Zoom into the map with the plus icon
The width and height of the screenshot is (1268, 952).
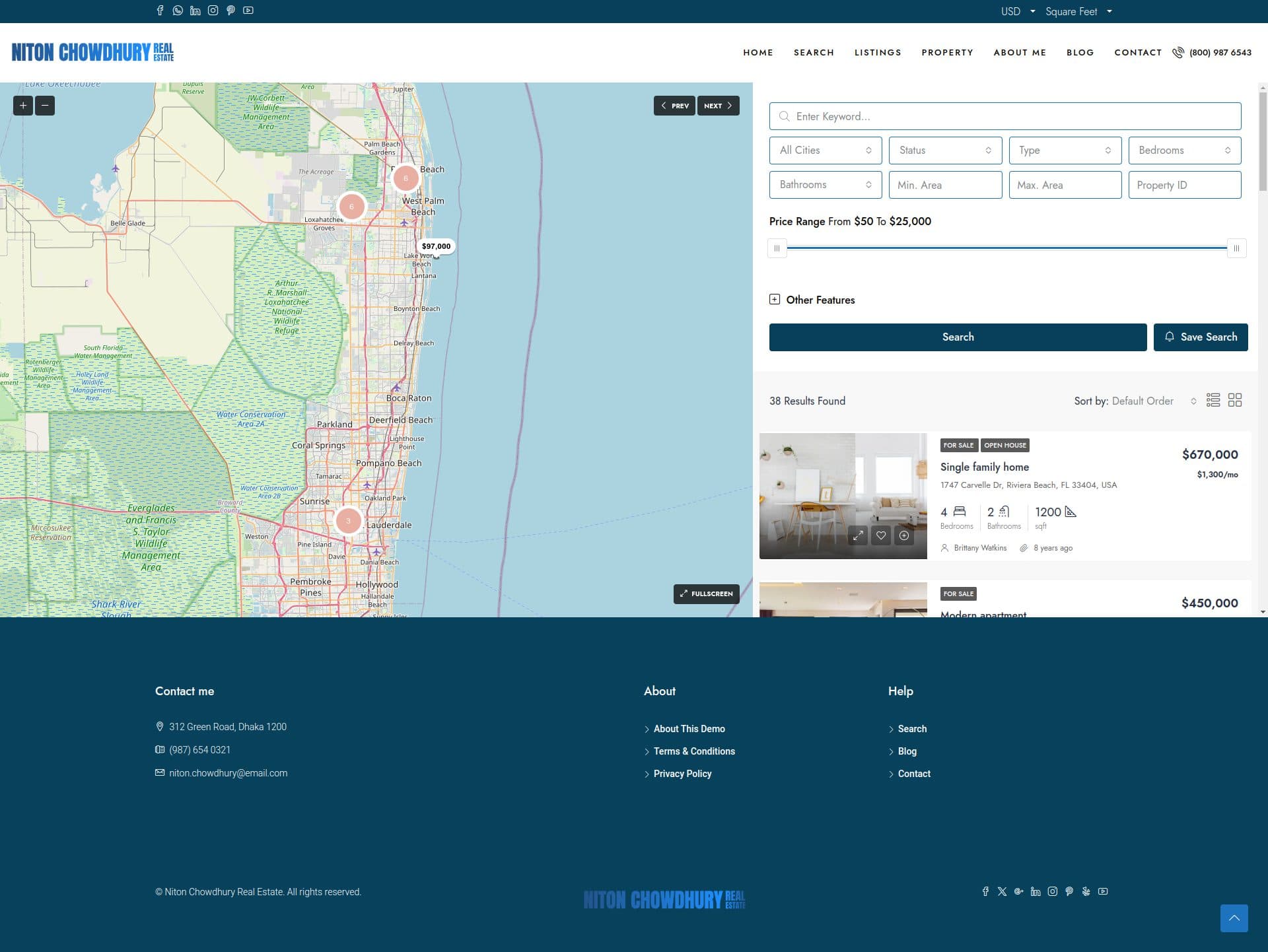coord(22,105)
